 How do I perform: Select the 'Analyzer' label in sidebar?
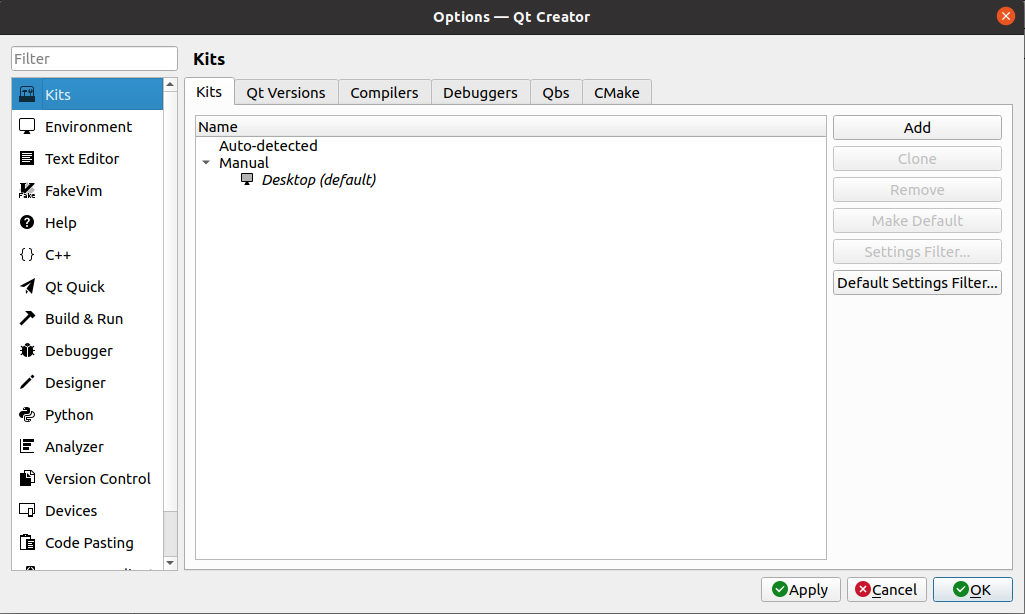click(74, 447)
